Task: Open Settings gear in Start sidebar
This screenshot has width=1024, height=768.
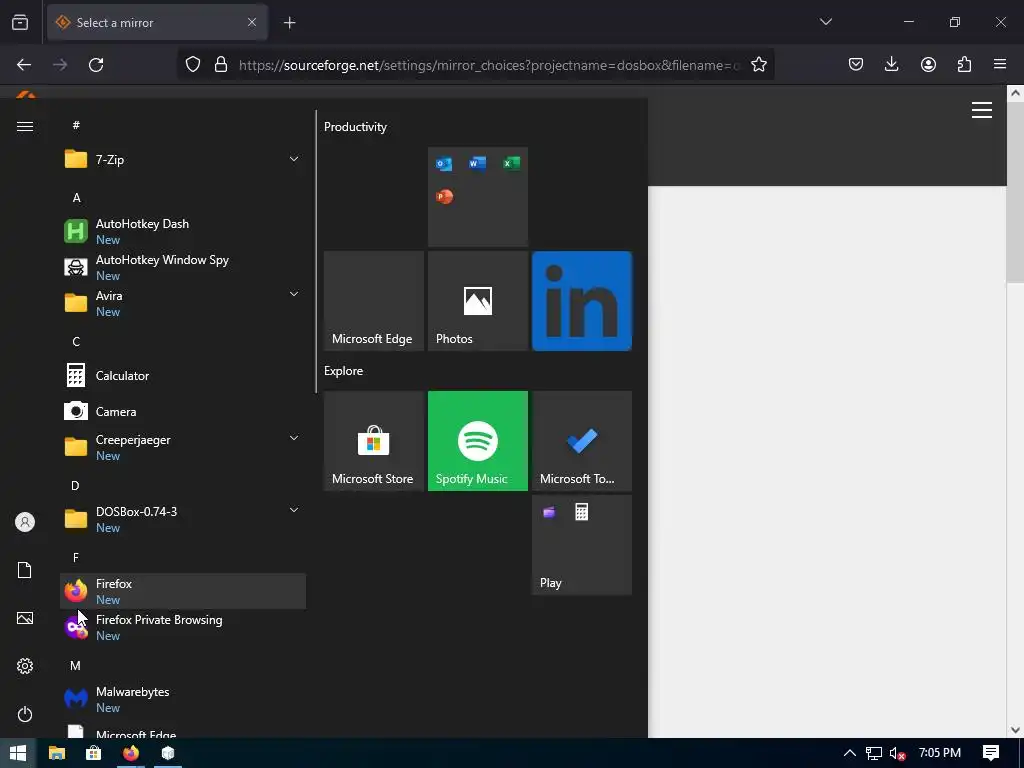Action: coord(25,666)
